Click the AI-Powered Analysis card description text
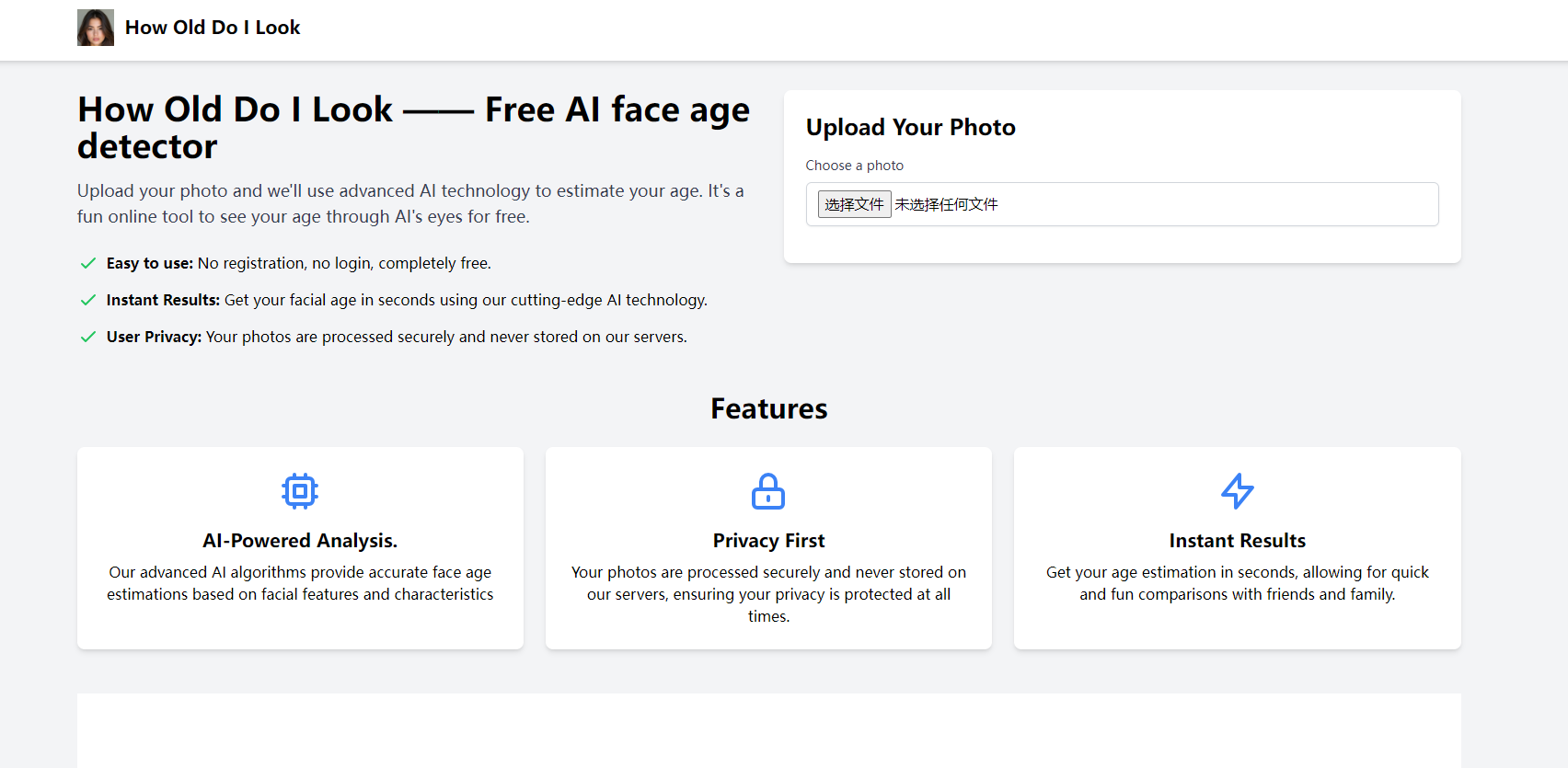 [300, 583]
